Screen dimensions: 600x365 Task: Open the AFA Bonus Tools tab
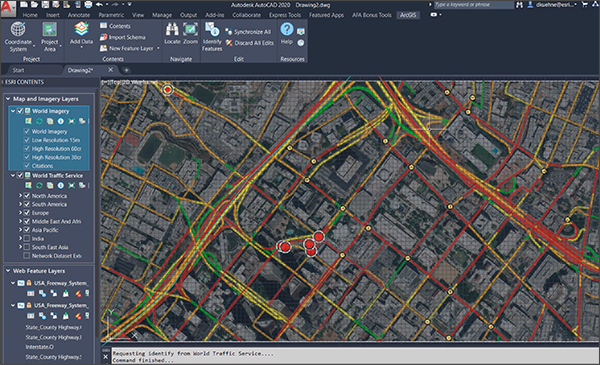(372, 15)
